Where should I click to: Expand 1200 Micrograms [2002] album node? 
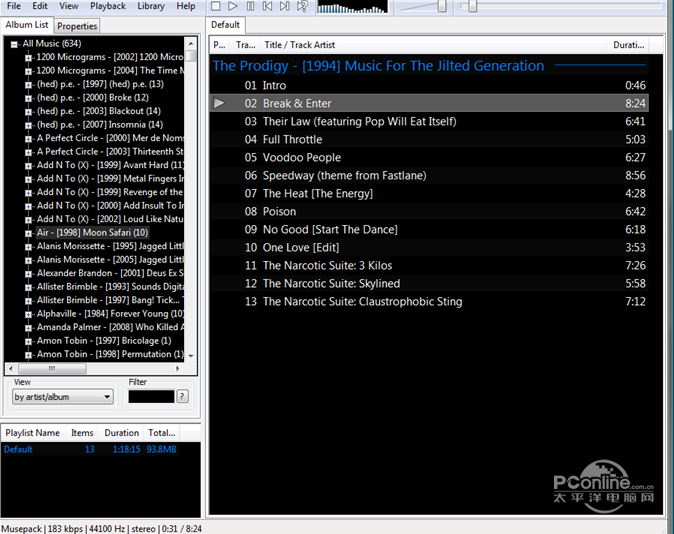(28, 58)
